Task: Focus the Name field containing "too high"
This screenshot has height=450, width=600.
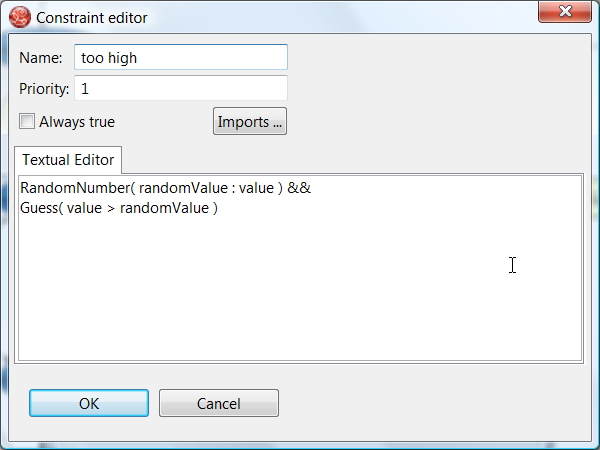Action: click(x=180, y=58)
